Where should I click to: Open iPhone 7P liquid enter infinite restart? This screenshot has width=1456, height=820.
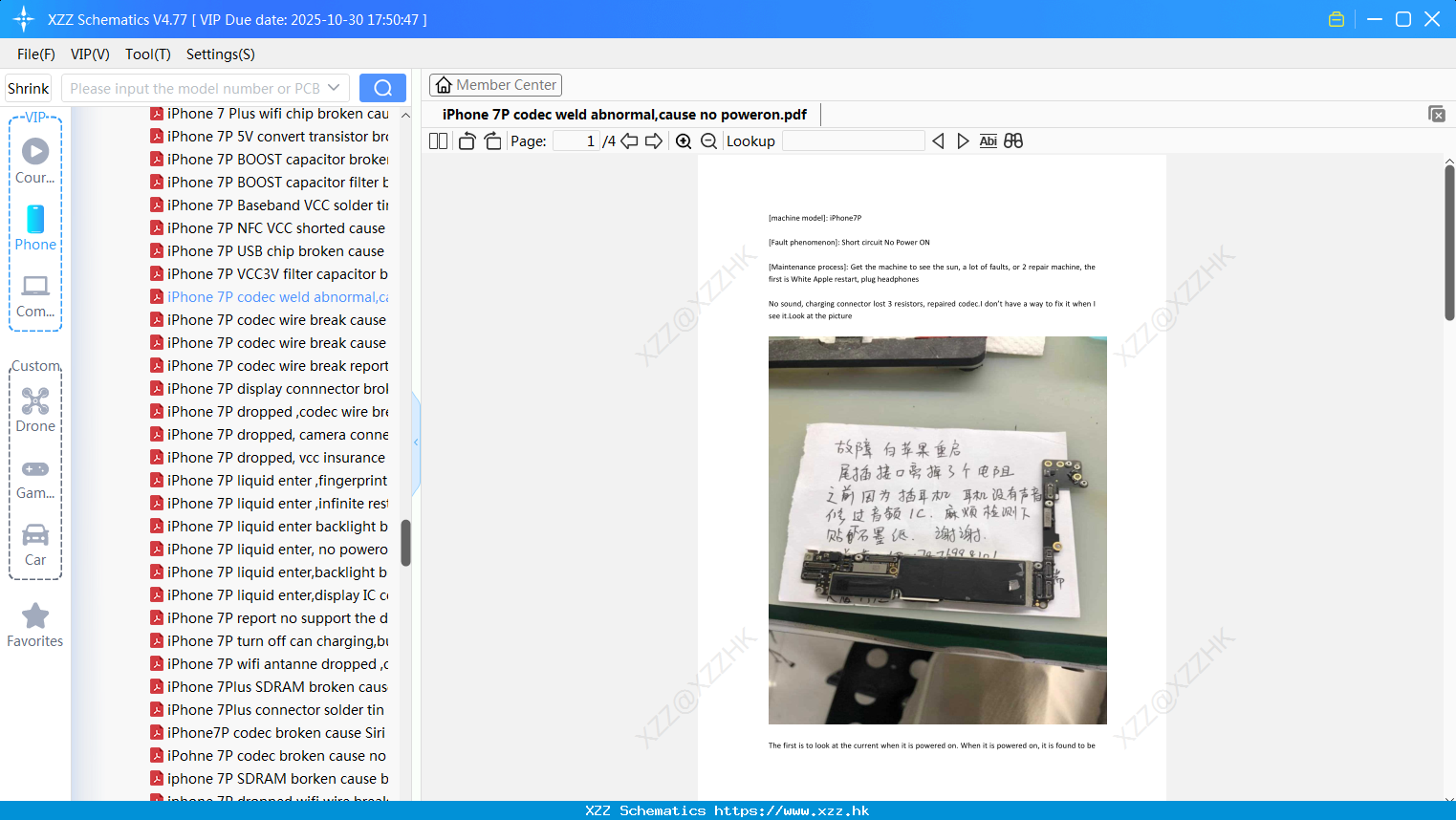click(271, 504)
